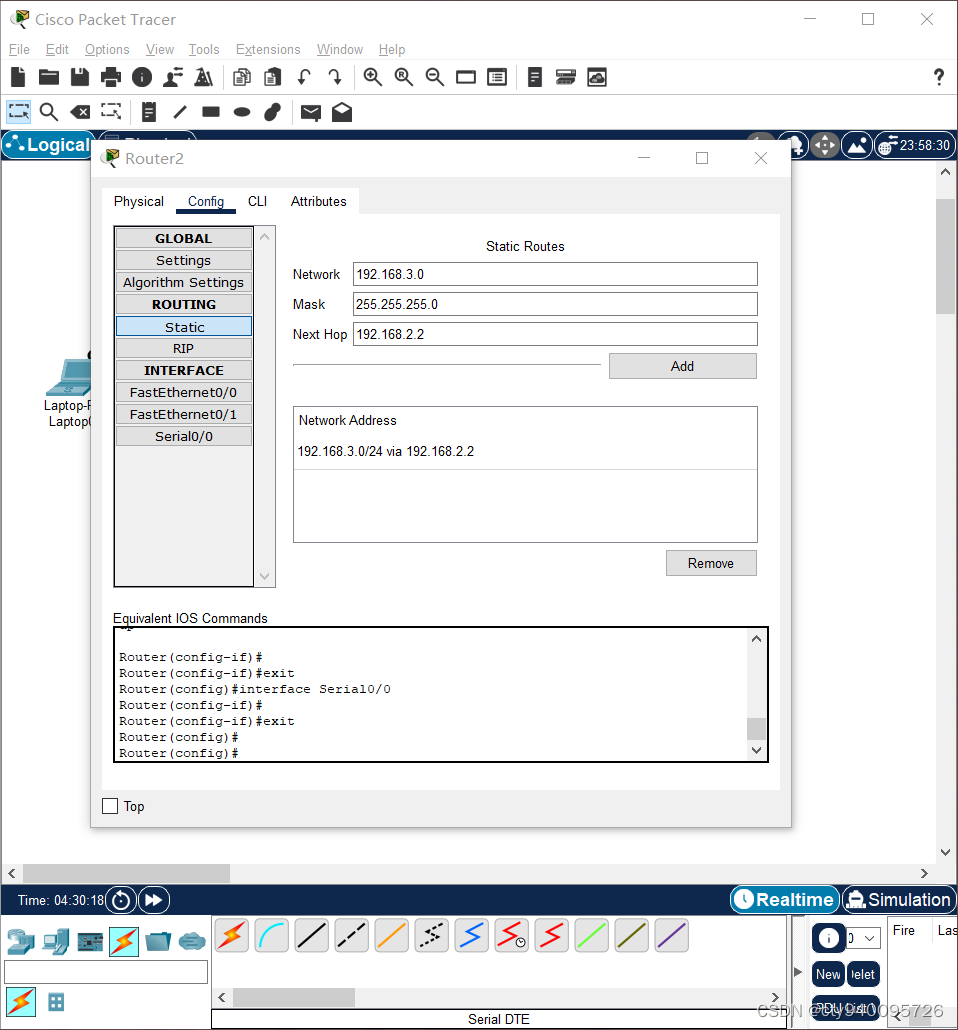
Task: Select the Connections lightning category icon
Action: click(124, 941)
